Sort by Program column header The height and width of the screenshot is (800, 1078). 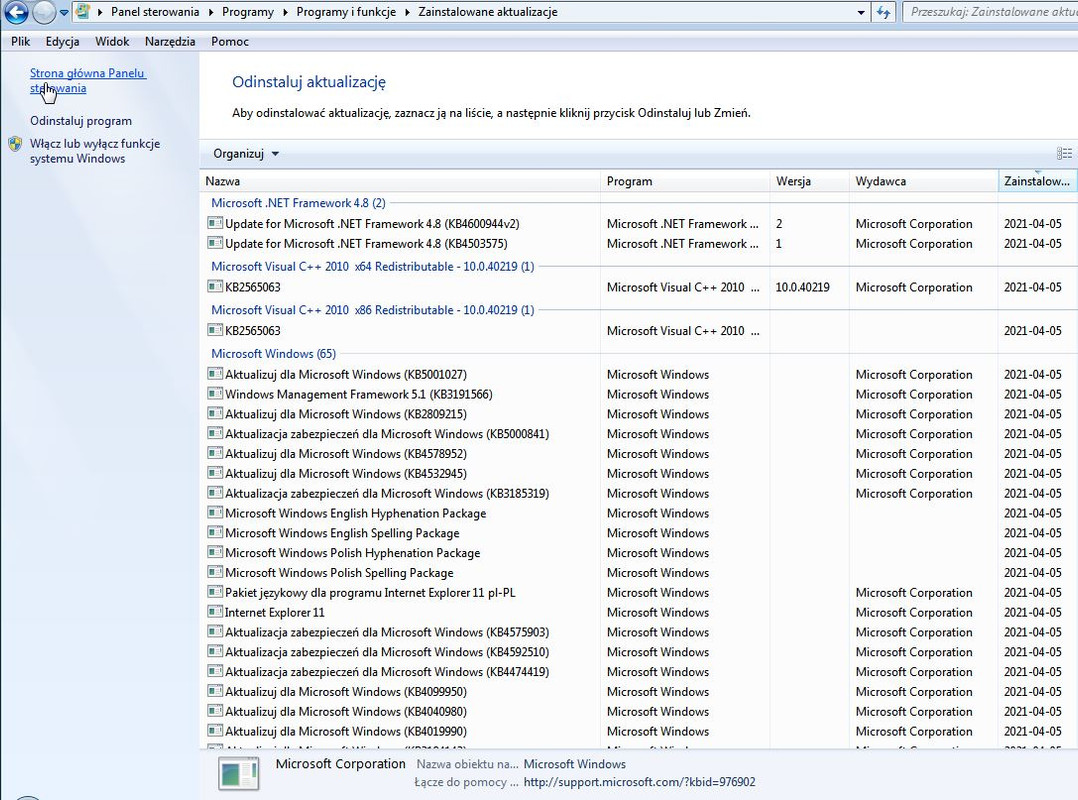(685, 181)
